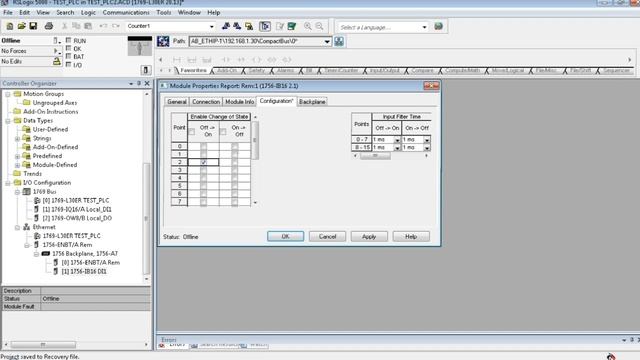Image resolution: width=640 pixels, height=360 pixels.
Task: Open the Counter1 search dropdown
Action: click(x=211, y=27)
